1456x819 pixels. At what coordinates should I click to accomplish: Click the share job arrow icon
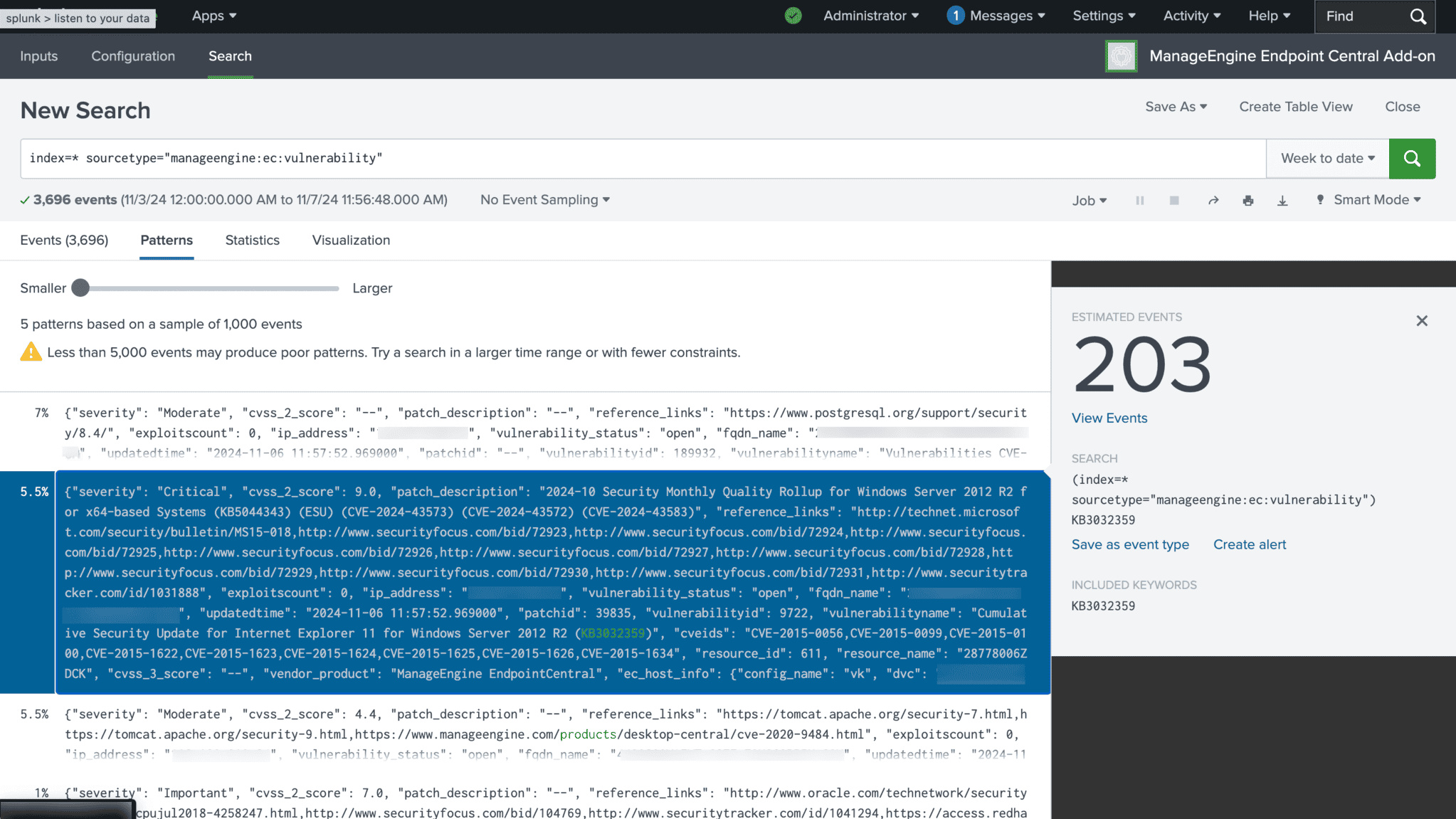[x=1213, y=201]
